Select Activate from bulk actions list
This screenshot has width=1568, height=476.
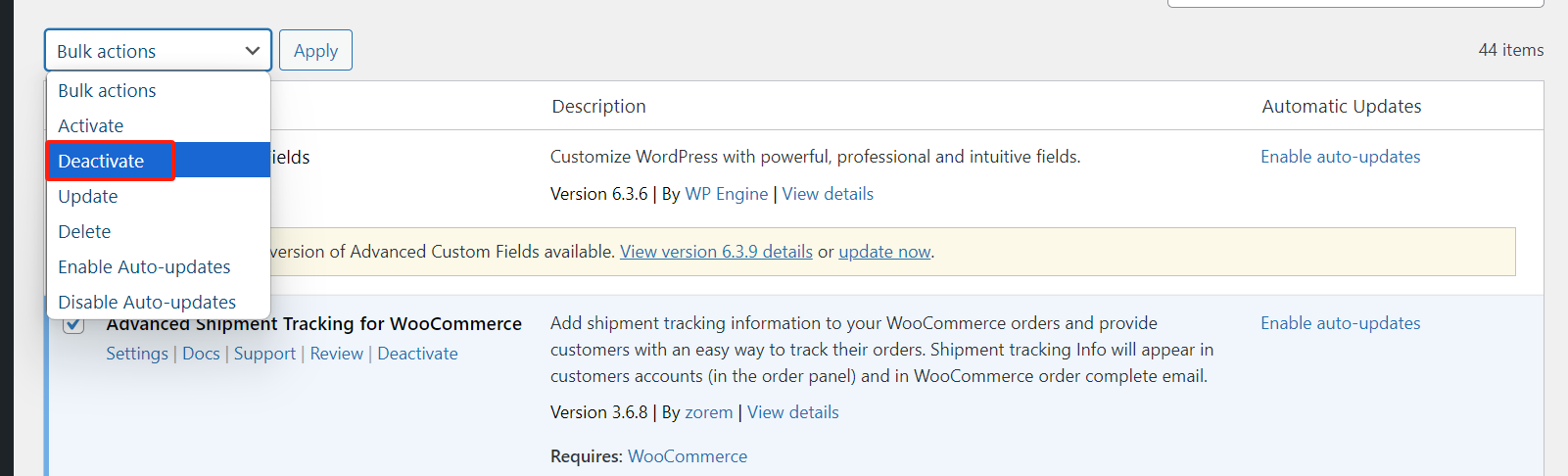91,126
